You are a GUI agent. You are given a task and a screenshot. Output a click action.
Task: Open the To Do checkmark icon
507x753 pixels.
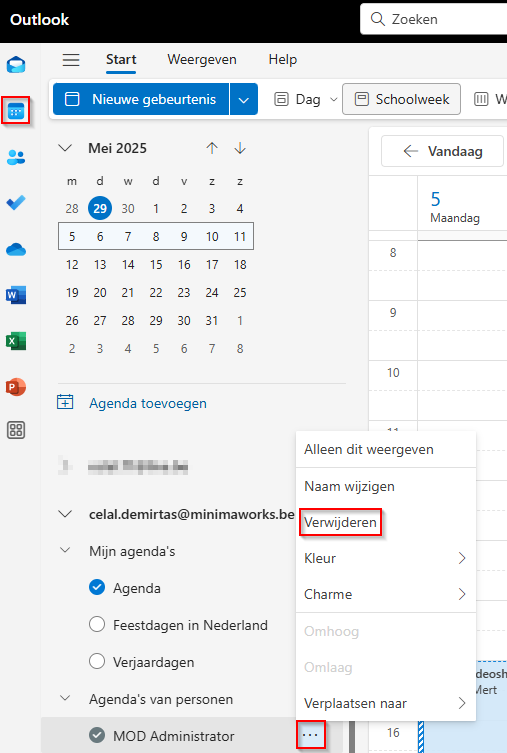tap(16, 203)
